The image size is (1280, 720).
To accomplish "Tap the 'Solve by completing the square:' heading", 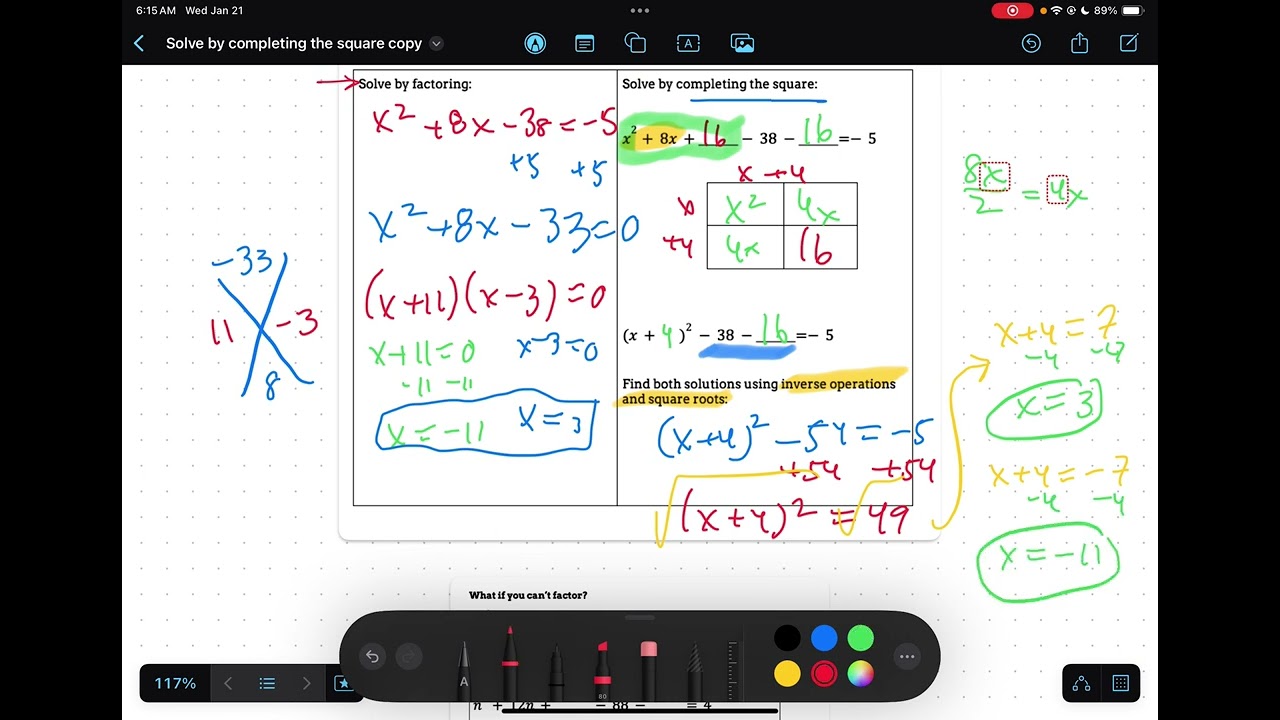I will click(x=719, y=84).
